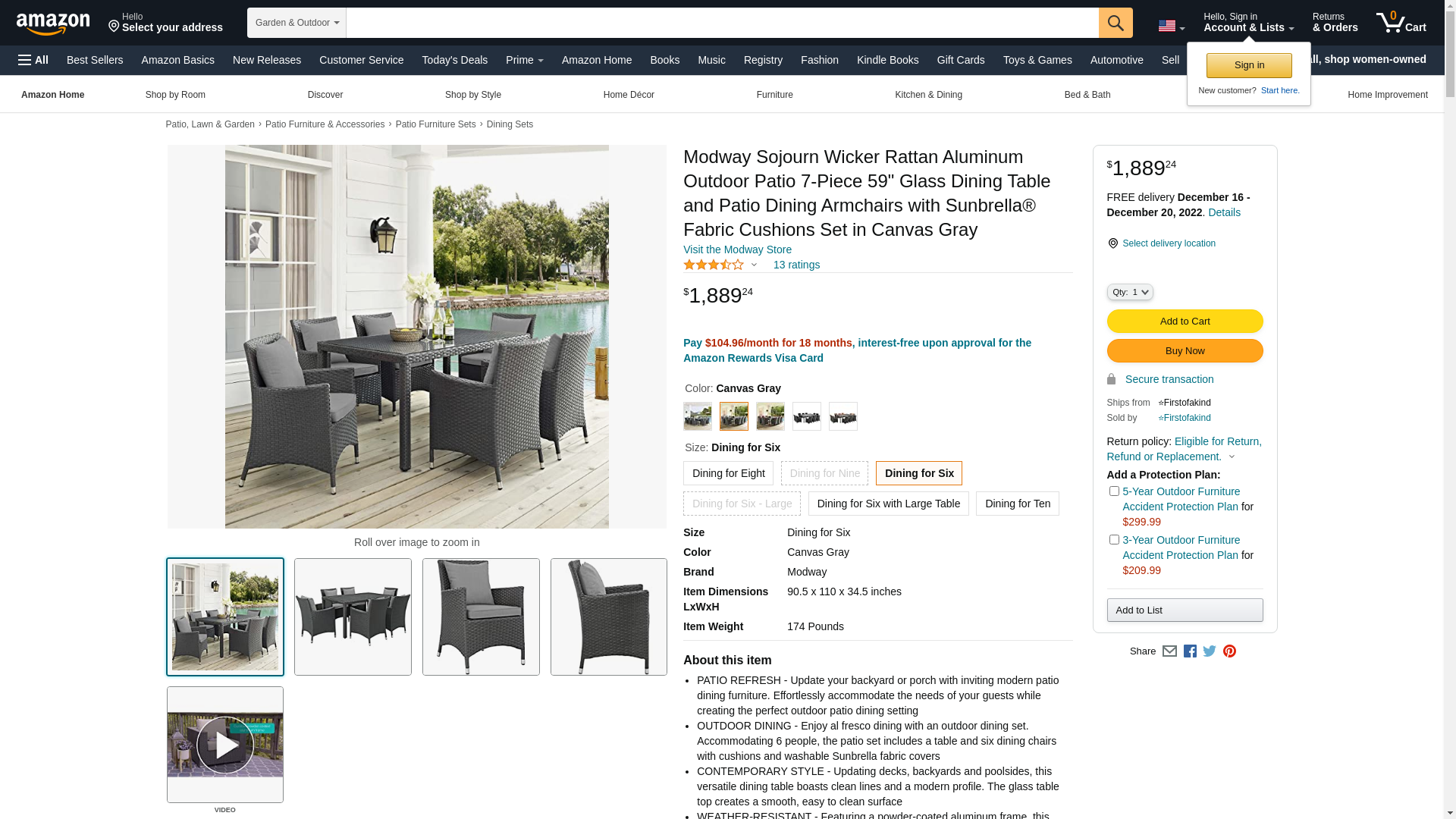
Task: Select Dining for Eight size option
Action: point(728,473)
